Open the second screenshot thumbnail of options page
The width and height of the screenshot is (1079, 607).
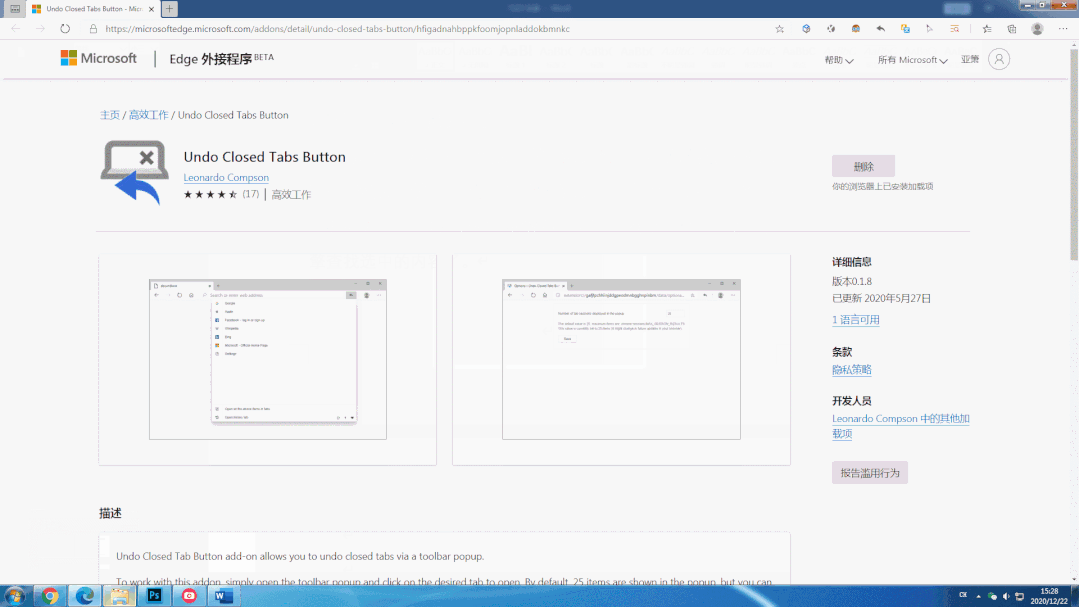pyautogui.click(x=621, y=359)
